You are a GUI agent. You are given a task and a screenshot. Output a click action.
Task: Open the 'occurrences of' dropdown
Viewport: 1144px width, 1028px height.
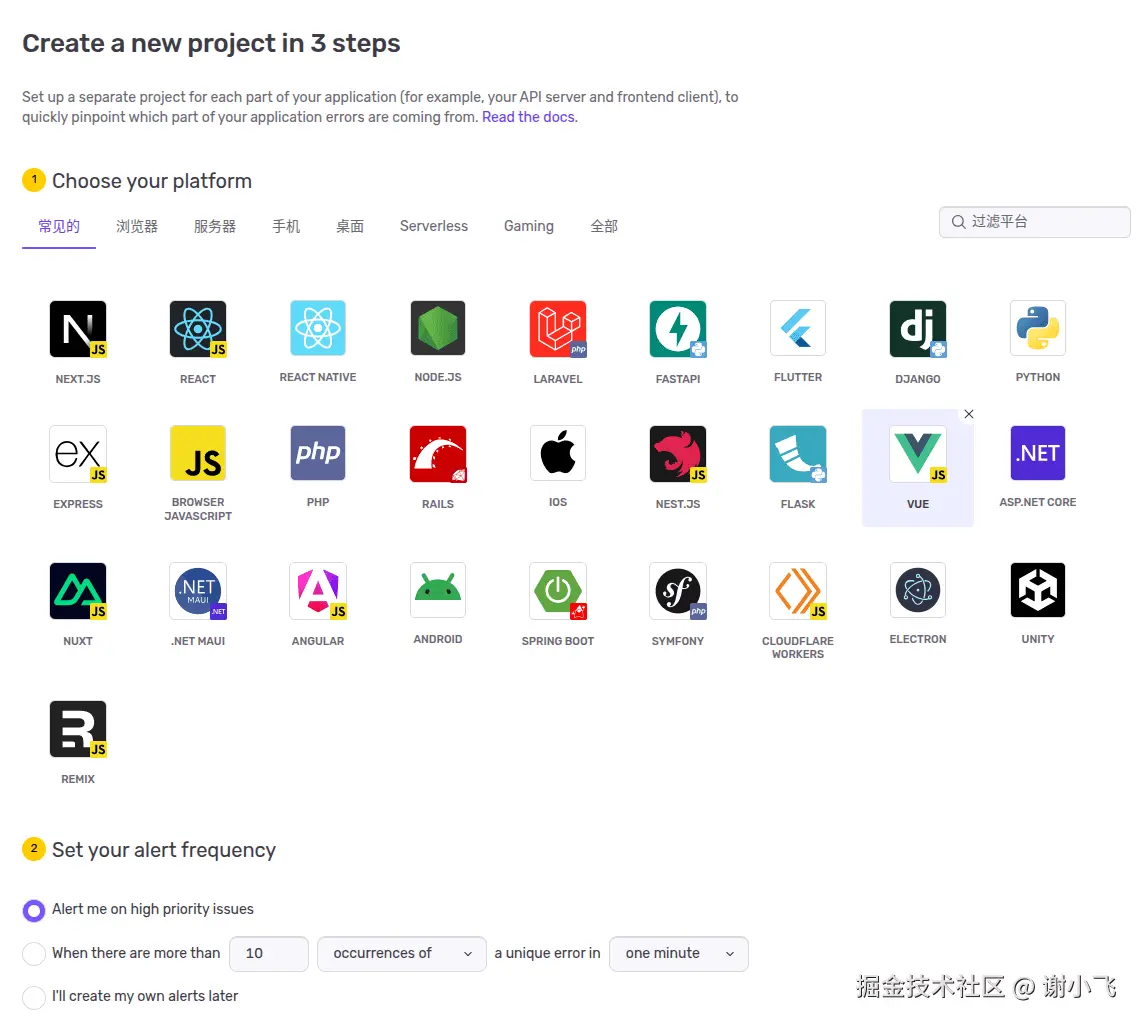pyautogui.click(x=401, y=954)
